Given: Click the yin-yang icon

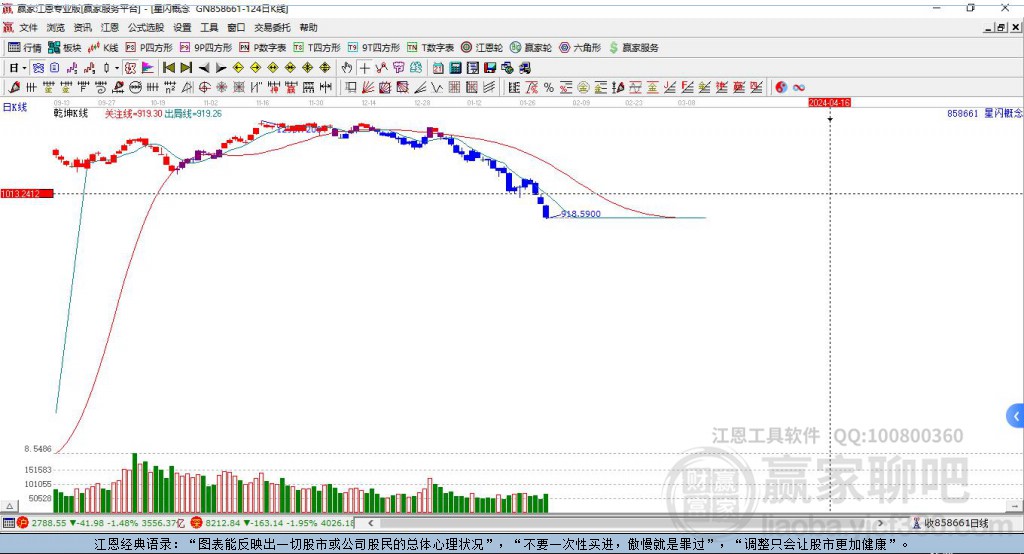Looking at the screenshot, I should [781, 87].
